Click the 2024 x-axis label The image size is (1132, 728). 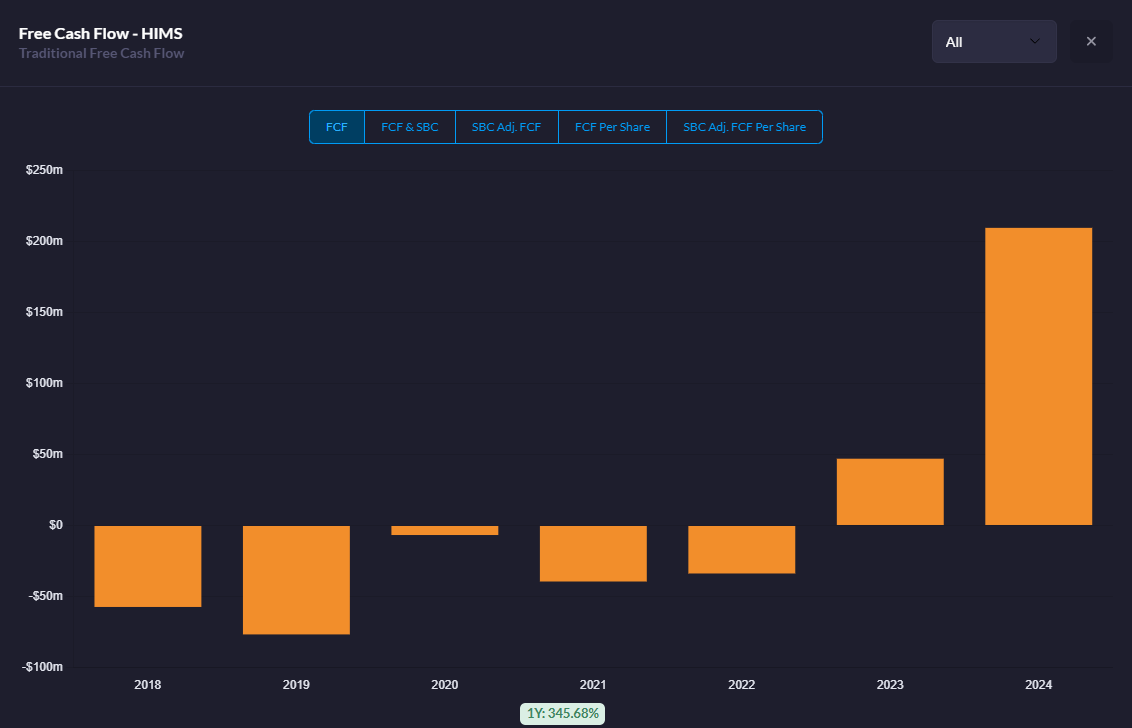click(1038, 685)
